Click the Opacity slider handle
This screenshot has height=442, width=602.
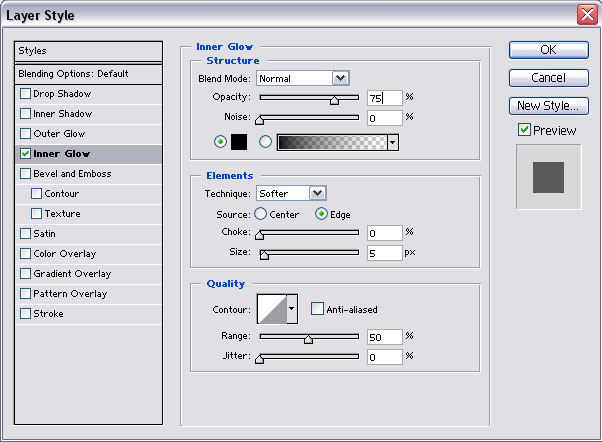[334, 99]
